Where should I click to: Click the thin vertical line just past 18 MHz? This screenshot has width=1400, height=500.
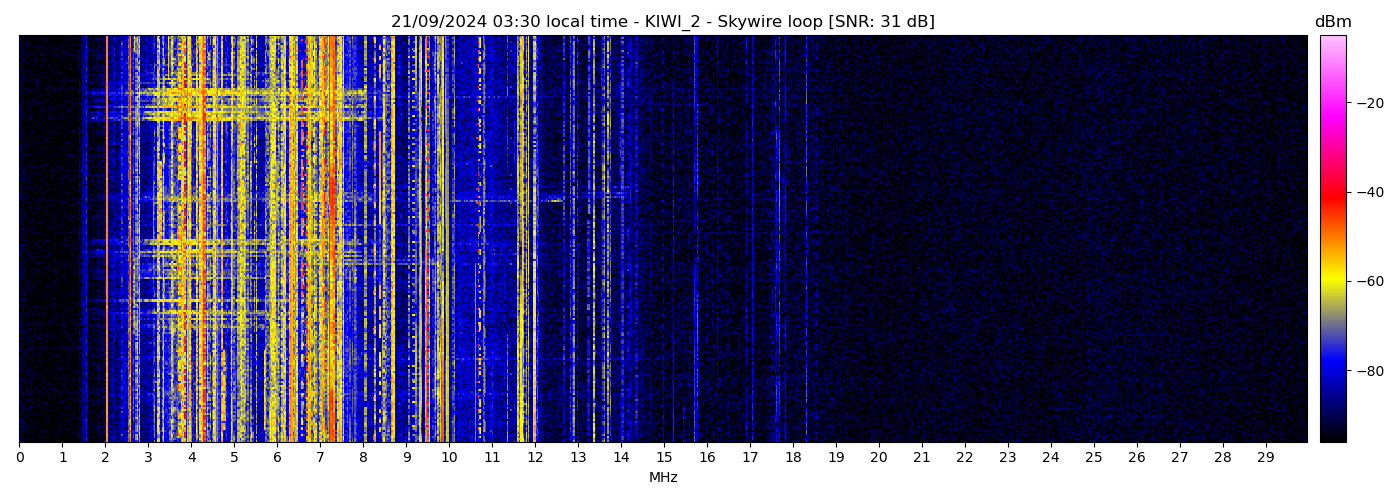click(806, 240)
